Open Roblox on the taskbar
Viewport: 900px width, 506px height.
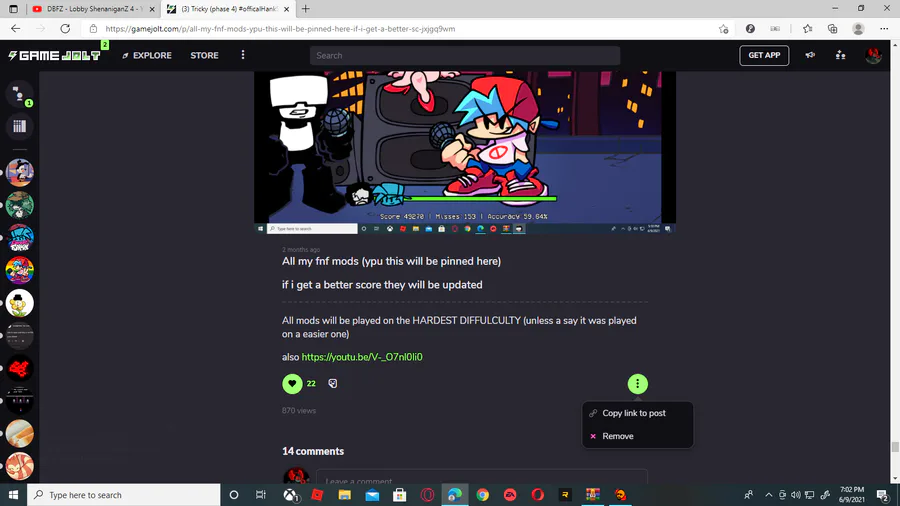[317, 495]
